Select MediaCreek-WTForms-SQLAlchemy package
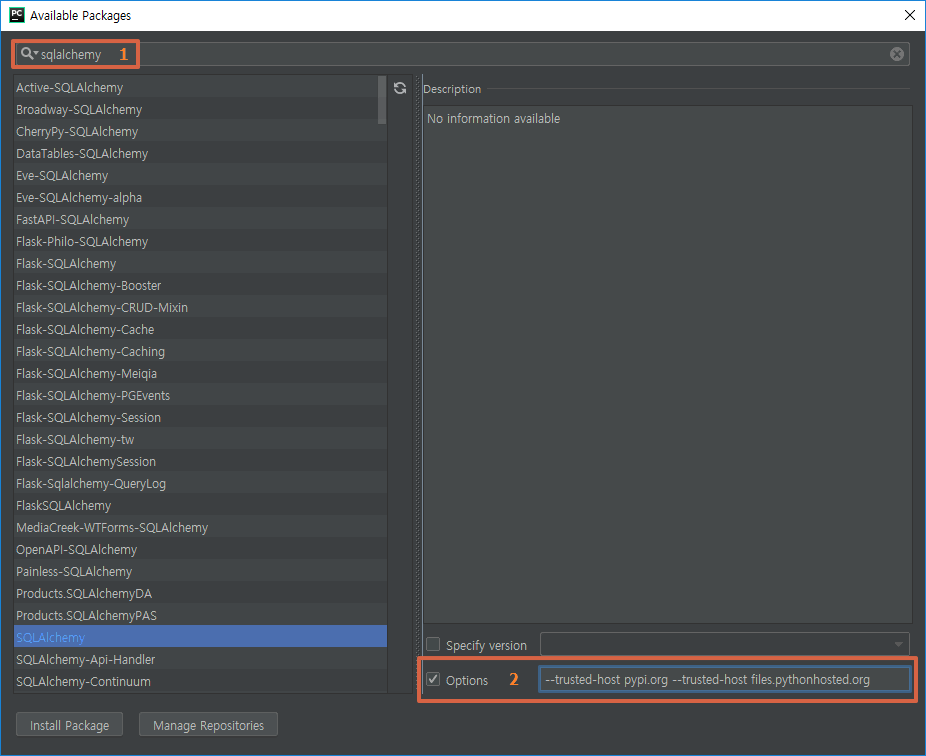This screenshot has width=926, height=756. point(200,527)
